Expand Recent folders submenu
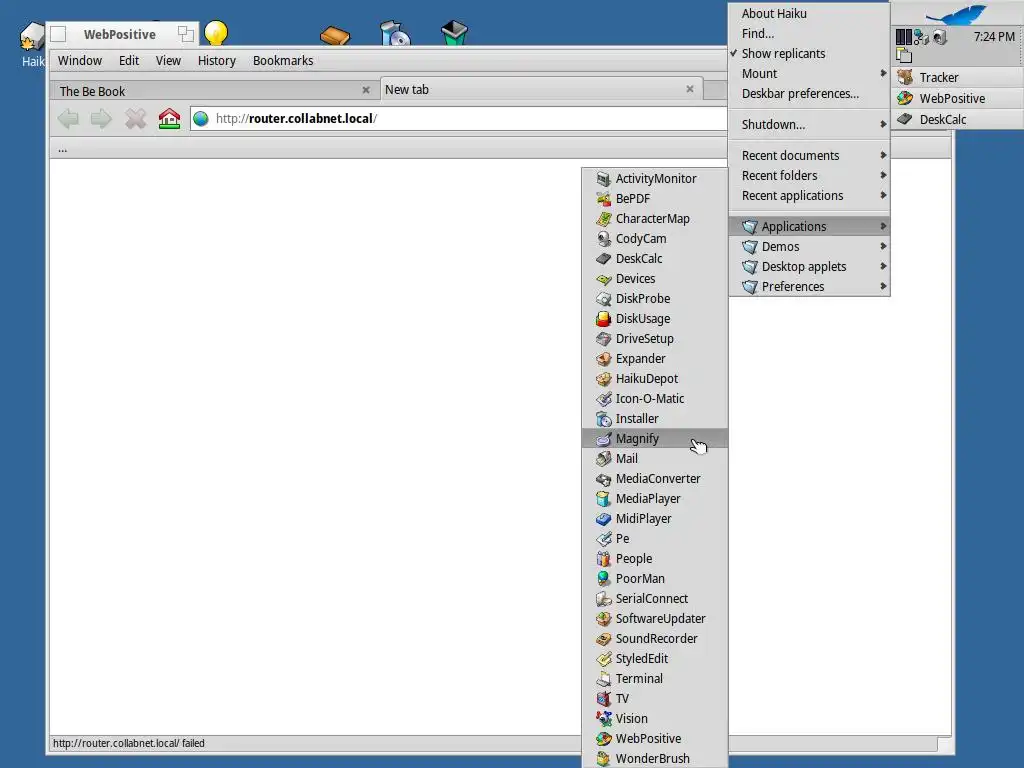1024x768 pixels. pos(809,176)
